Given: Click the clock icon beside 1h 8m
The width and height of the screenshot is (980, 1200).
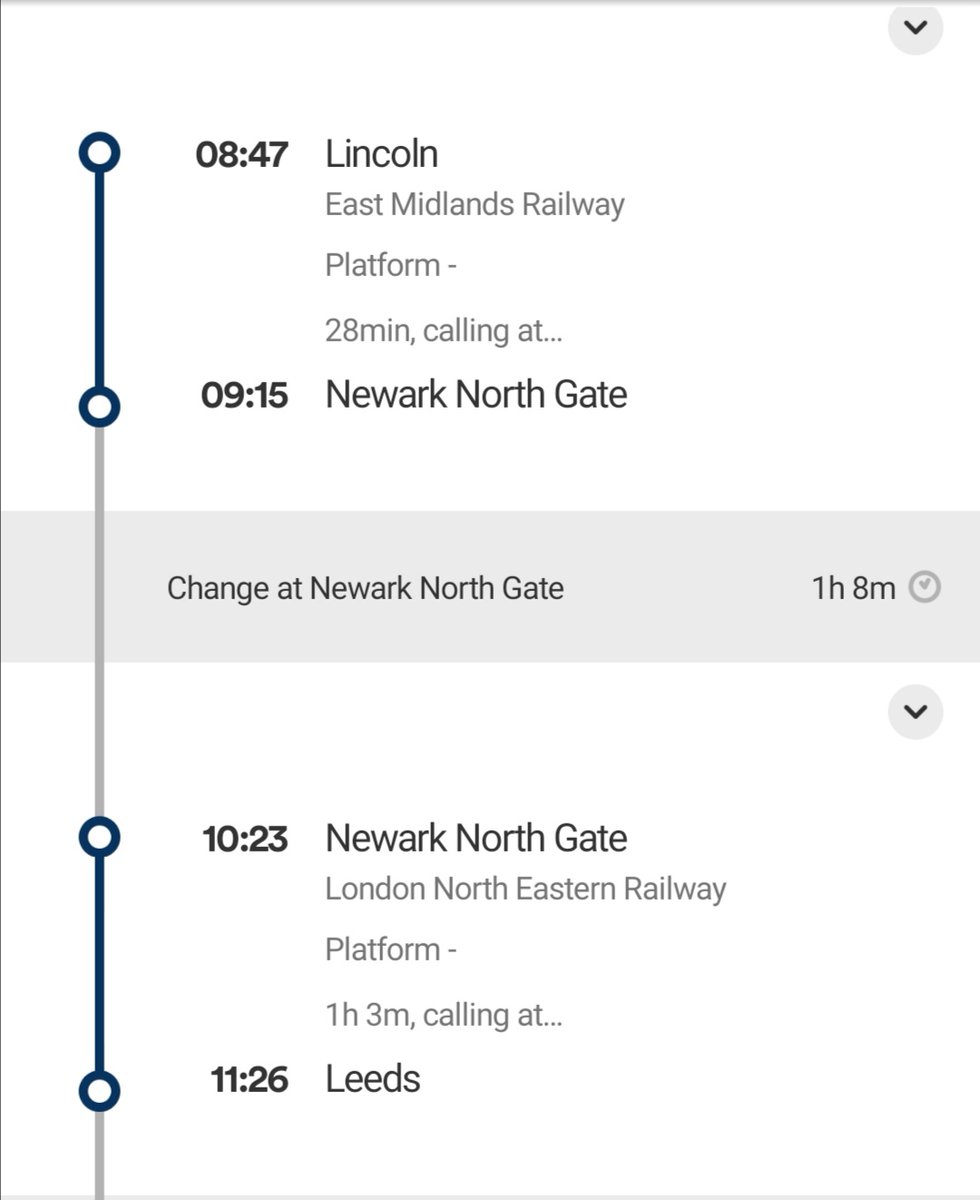Looking at the screenshot, I should coord(925,588).
